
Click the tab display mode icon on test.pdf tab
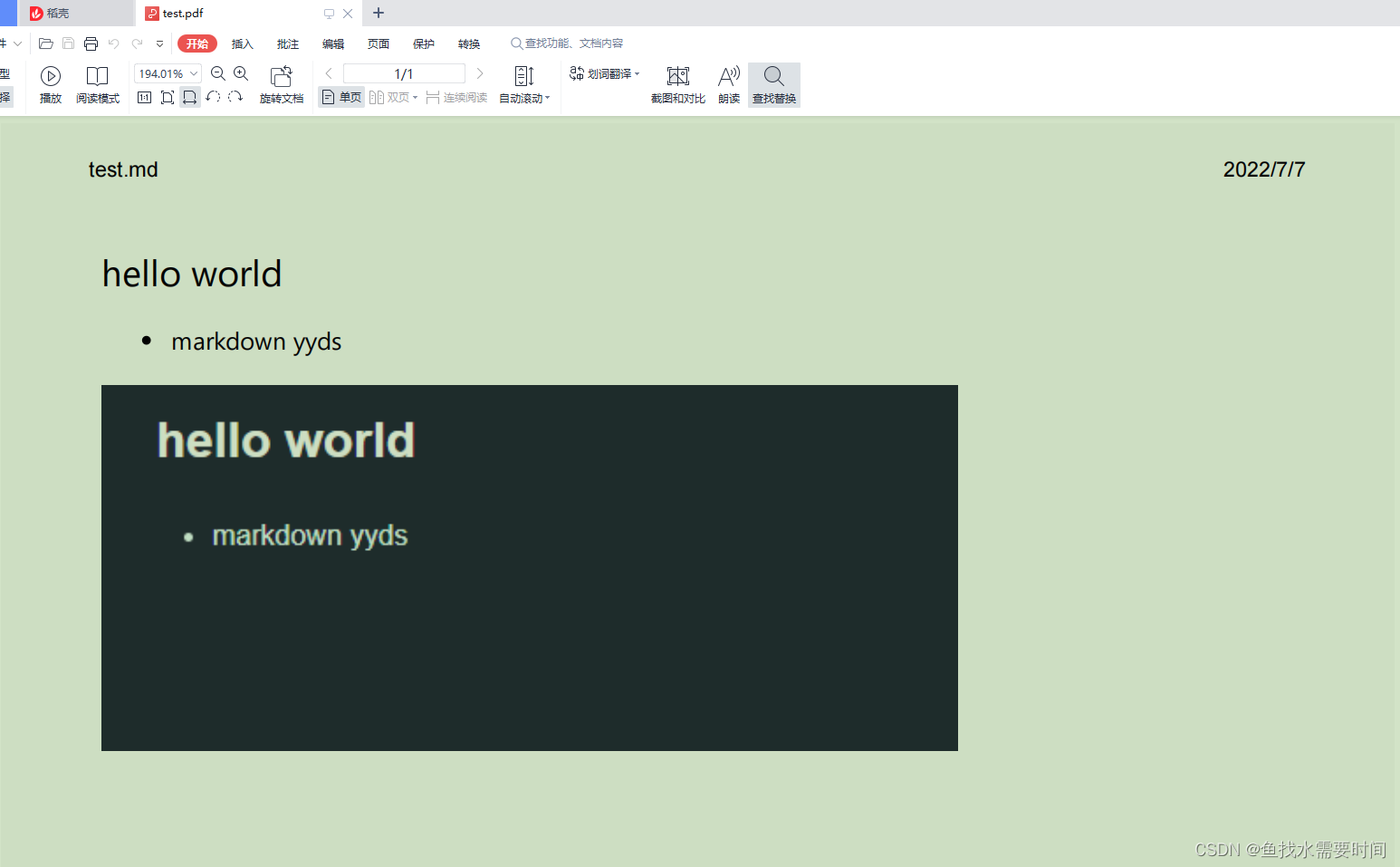point(329,14)
